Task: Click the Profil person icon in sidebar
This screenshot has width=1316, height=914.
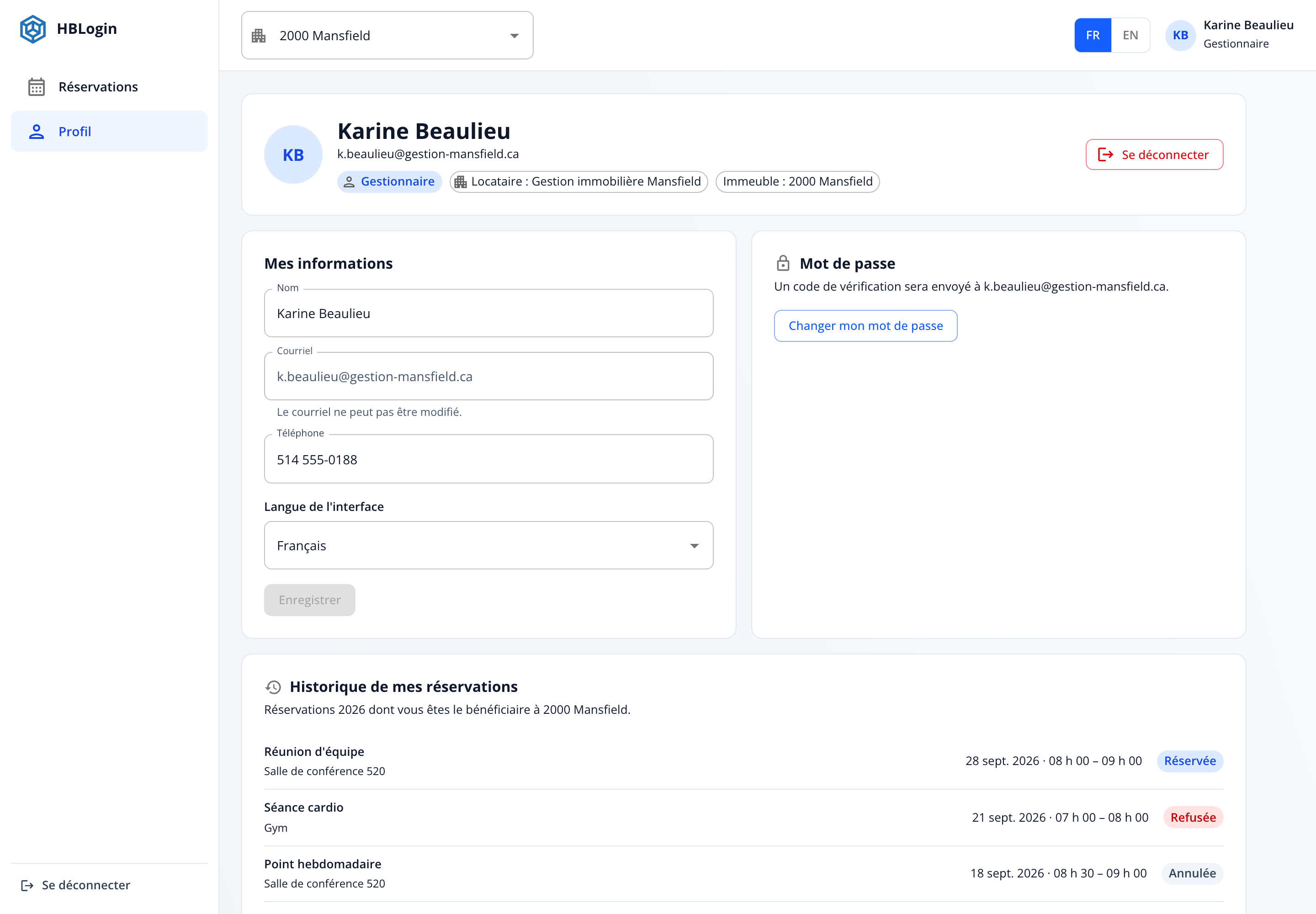Action: coord(37,132)
